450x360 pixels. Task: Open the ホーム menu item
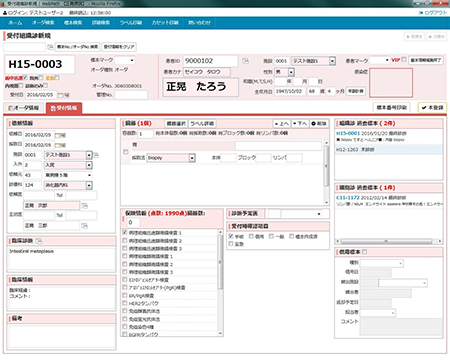click(15, 23)
